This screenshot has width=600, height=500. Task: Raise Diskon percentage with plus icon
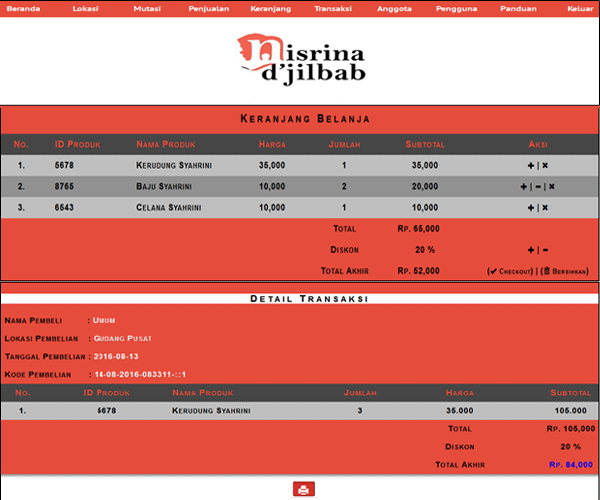click(x=531, y=250)
